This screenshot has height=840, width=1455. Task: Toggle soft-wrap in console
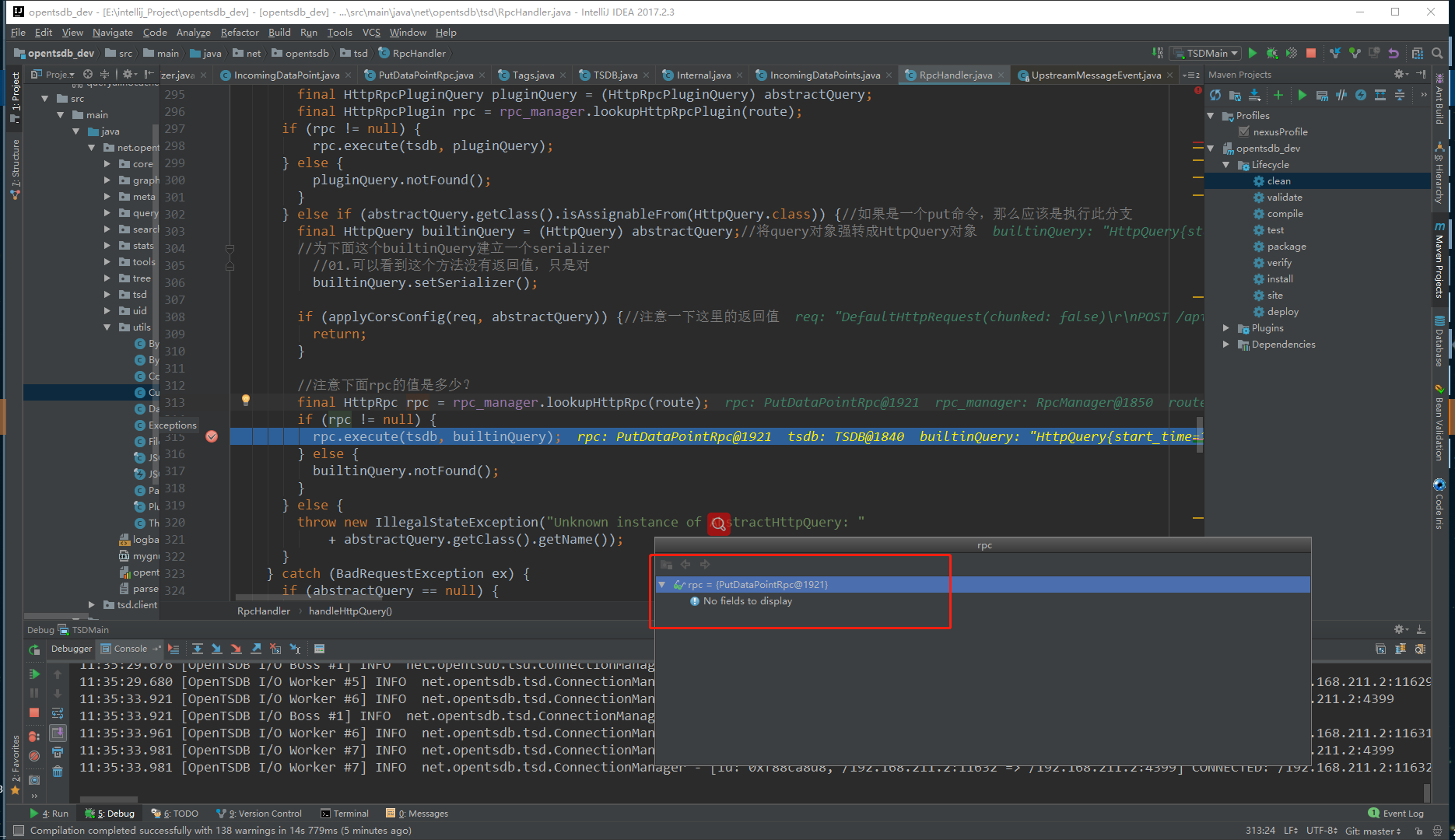[58, 713]
